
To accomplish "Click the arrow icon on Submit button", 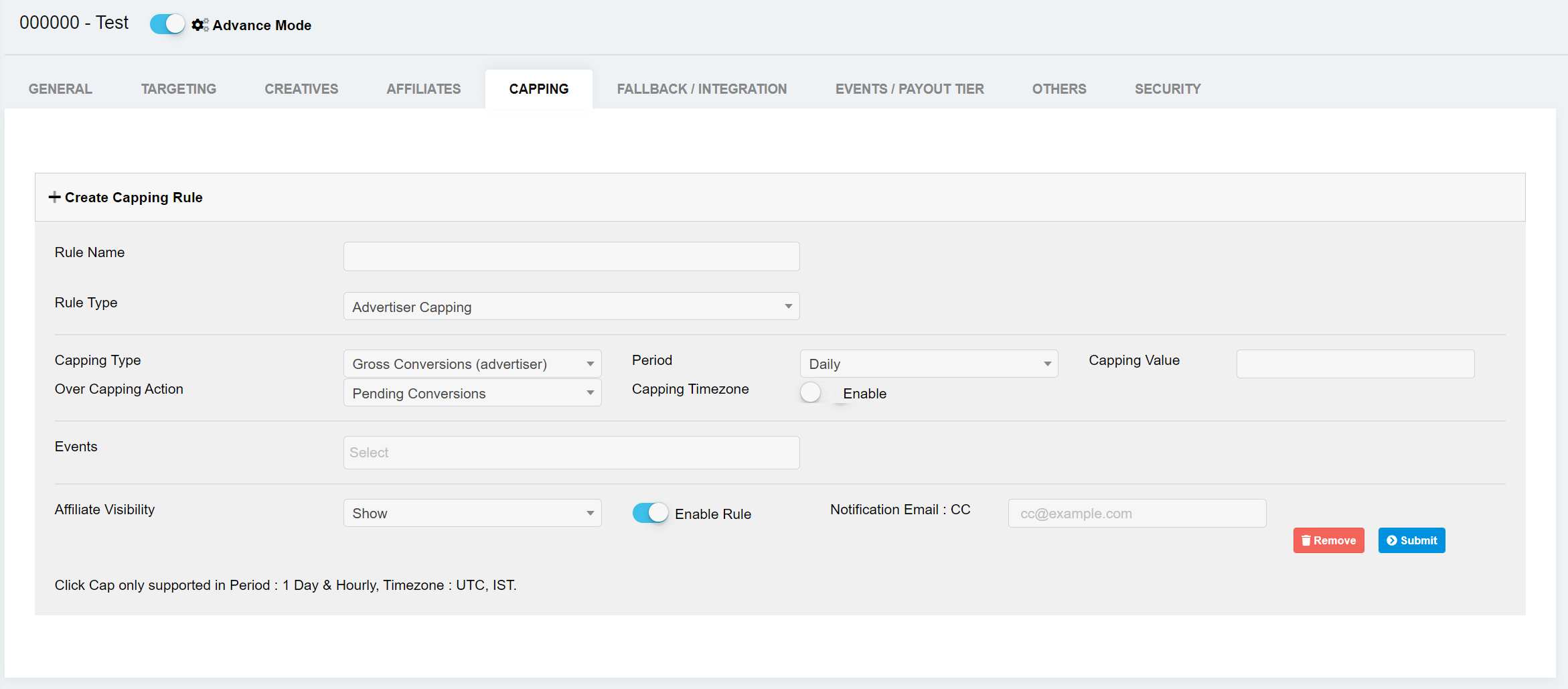I will click(x=1392, y=540).
